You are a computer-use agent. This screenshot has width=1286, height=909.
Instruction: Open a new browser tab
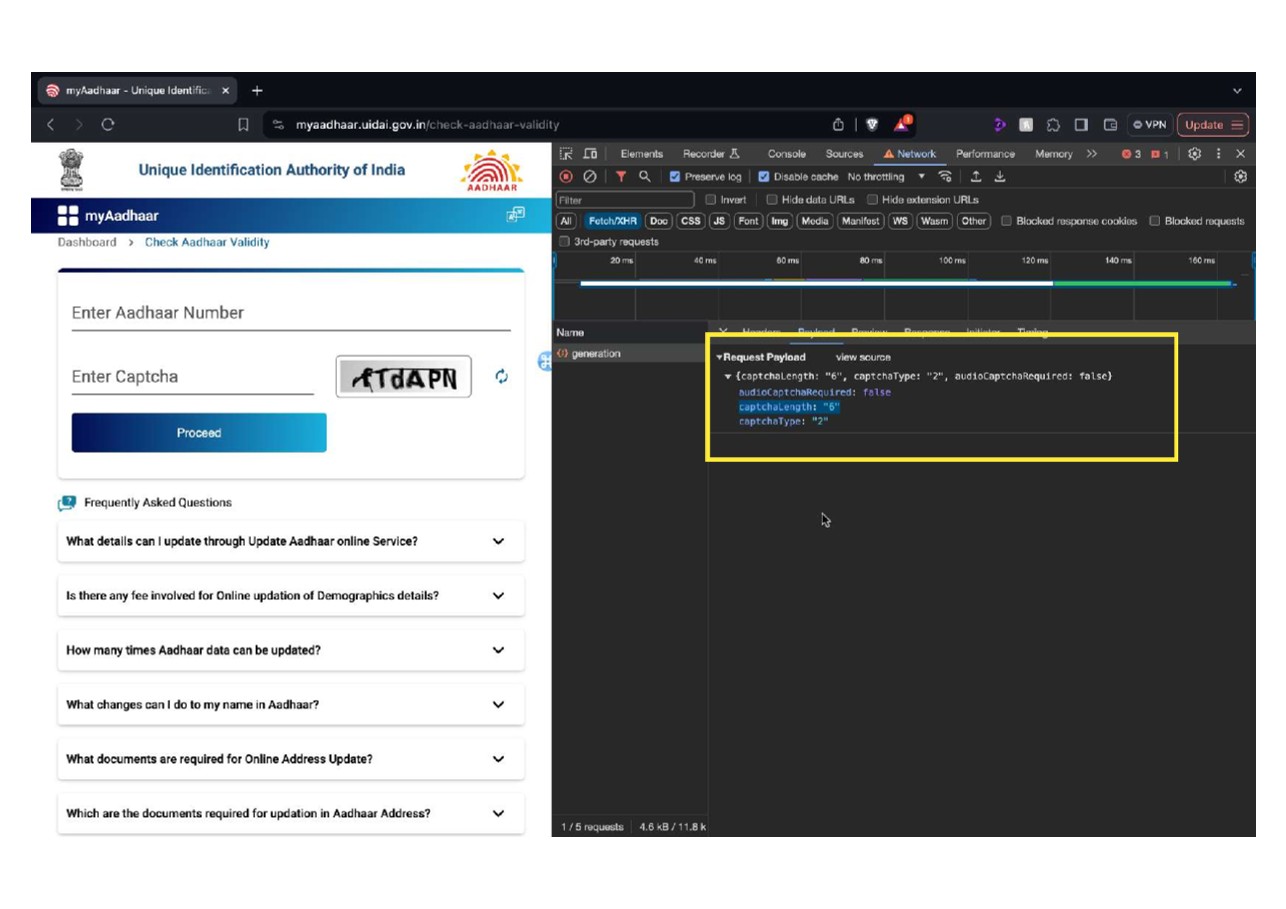coord(257,90)
